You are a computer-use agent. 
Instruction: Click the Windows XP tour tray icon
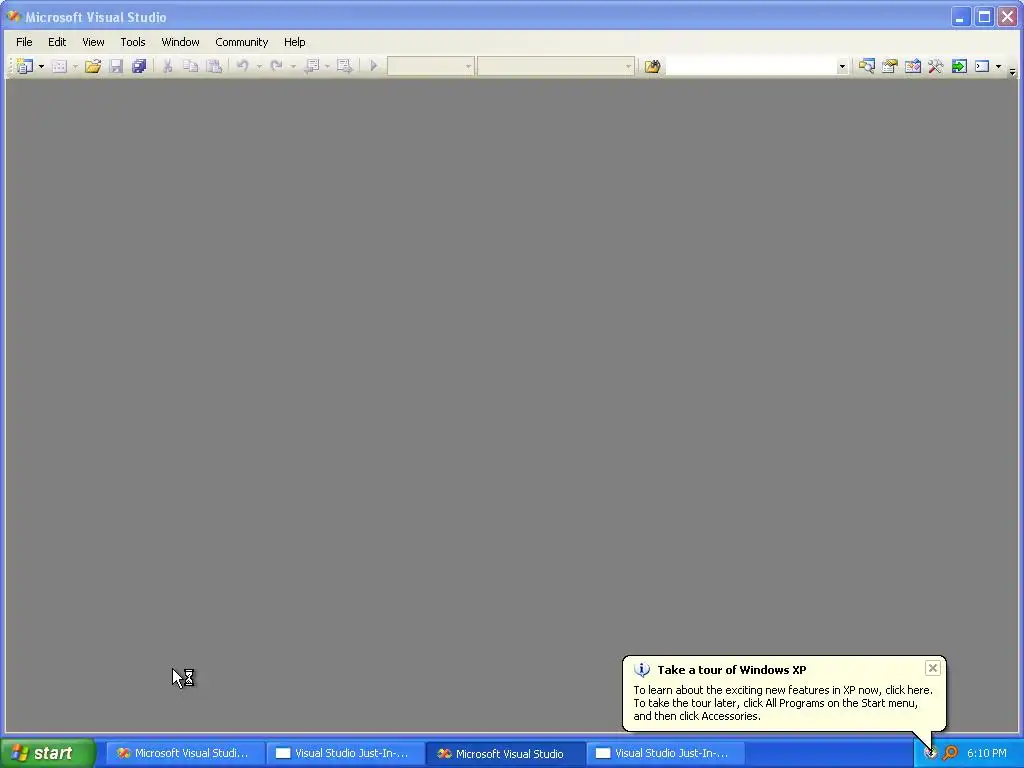click(x=931, y=753)
